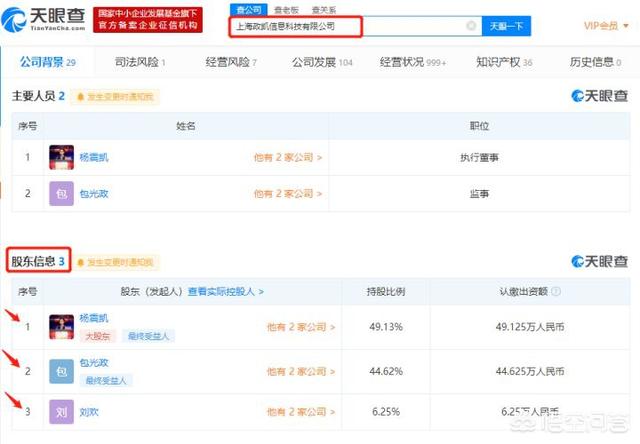This screenshot has height=444, width=640.
Task: Open 包光政 name link in 主要人员 table
Action: point(94,194)
